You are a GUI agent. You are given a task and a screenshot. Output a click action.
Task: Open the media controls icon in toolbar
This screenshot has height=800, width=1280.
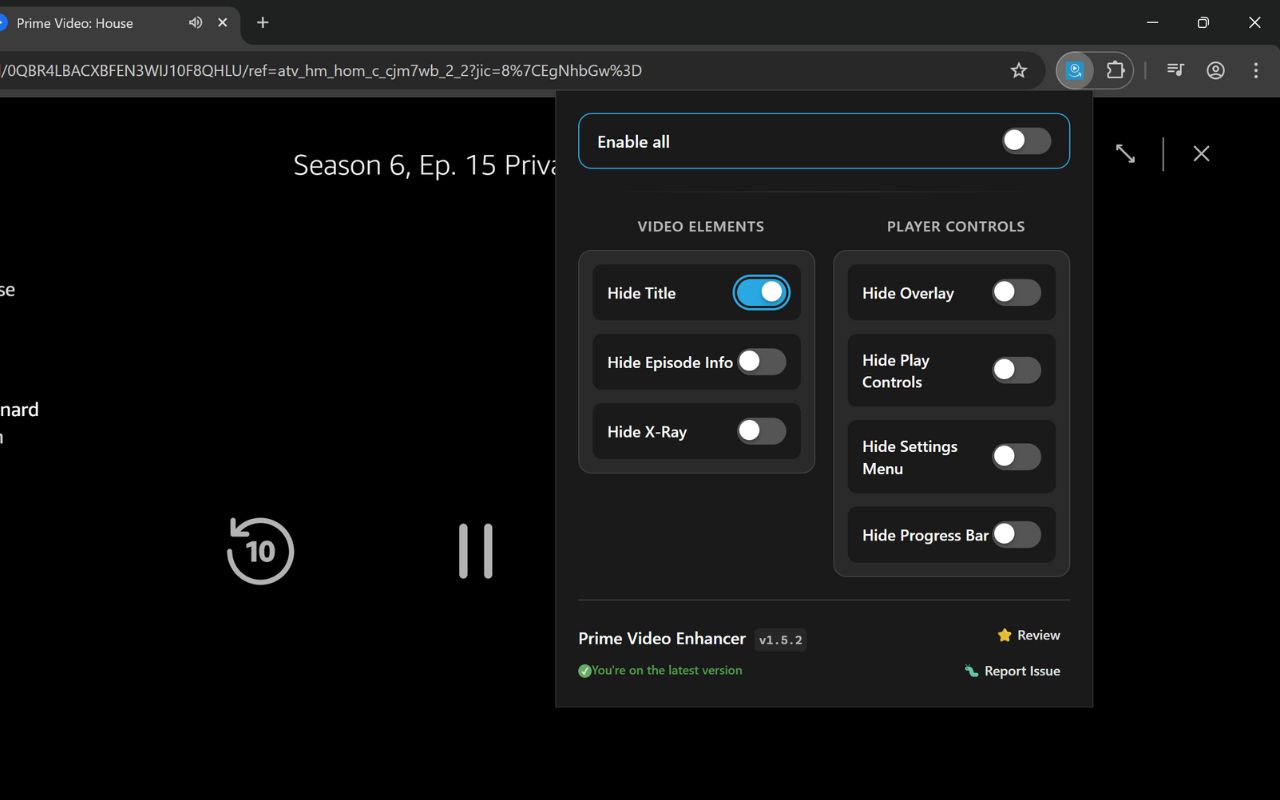tap(1176, 70)
